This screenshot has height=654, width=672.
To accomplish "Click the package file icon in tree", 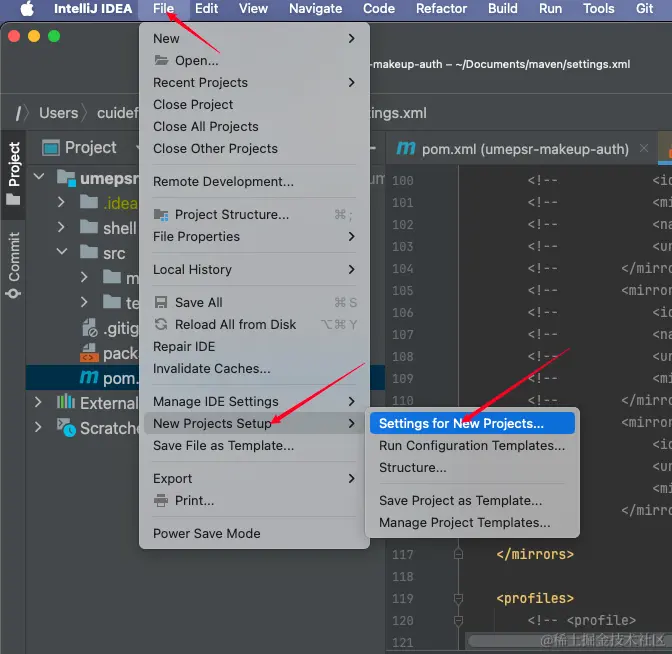I will [89, 353].
